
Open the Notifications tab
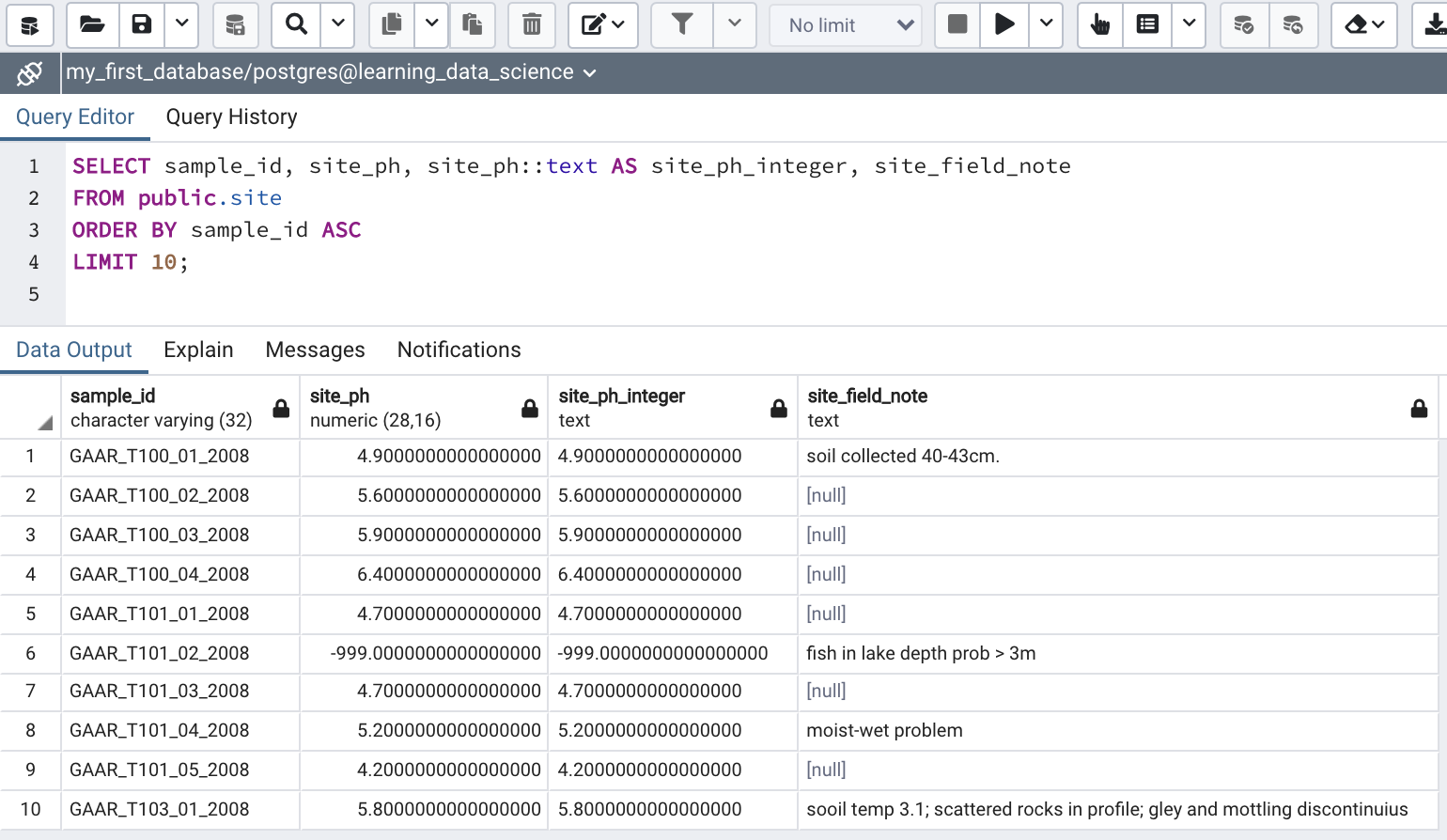tap(459, 350)
